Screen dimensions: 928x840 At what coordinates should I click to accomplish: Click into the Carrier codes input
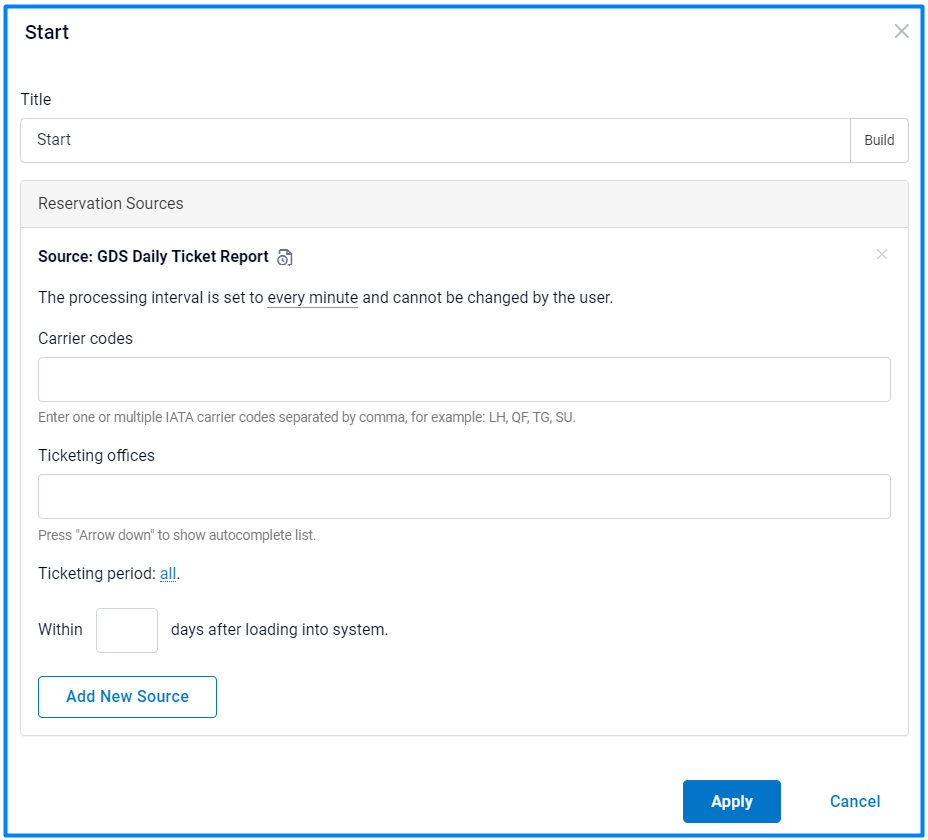pos(464,380)
